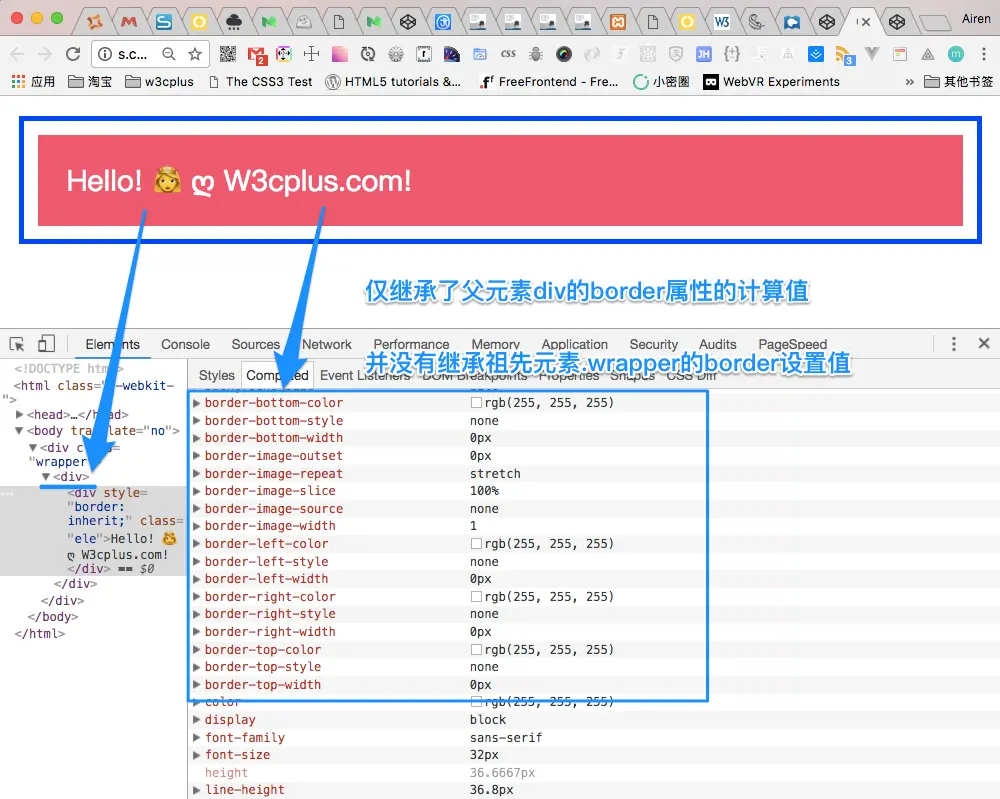The height and width of the screenshot is (799, 1000).
Task: Open the PageSpeed panel tab
Action: click(793, 344)
